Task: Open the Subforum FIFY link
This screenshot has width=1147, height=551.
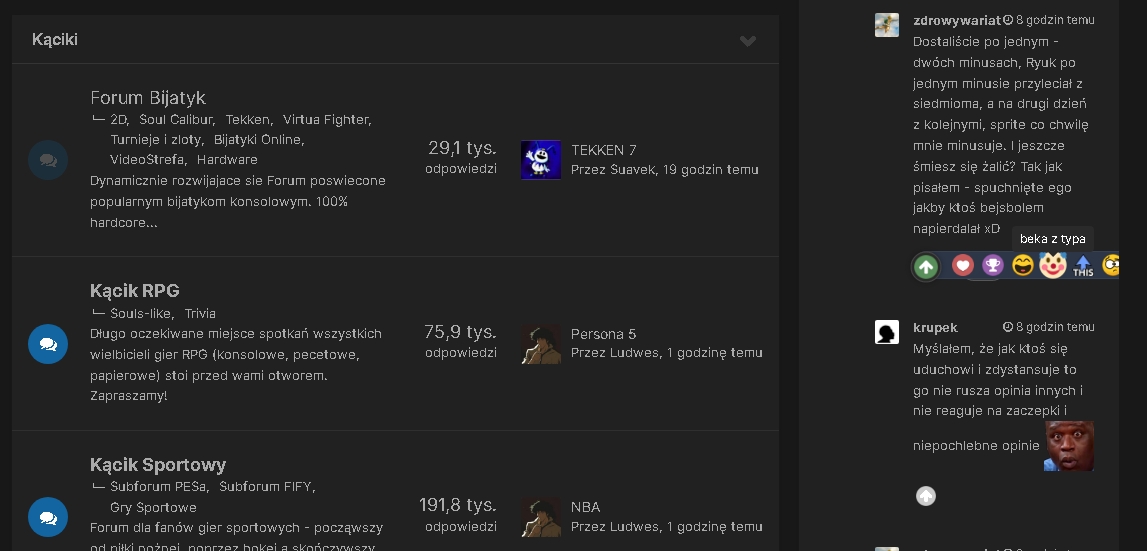Action: [x=266, y=487]
